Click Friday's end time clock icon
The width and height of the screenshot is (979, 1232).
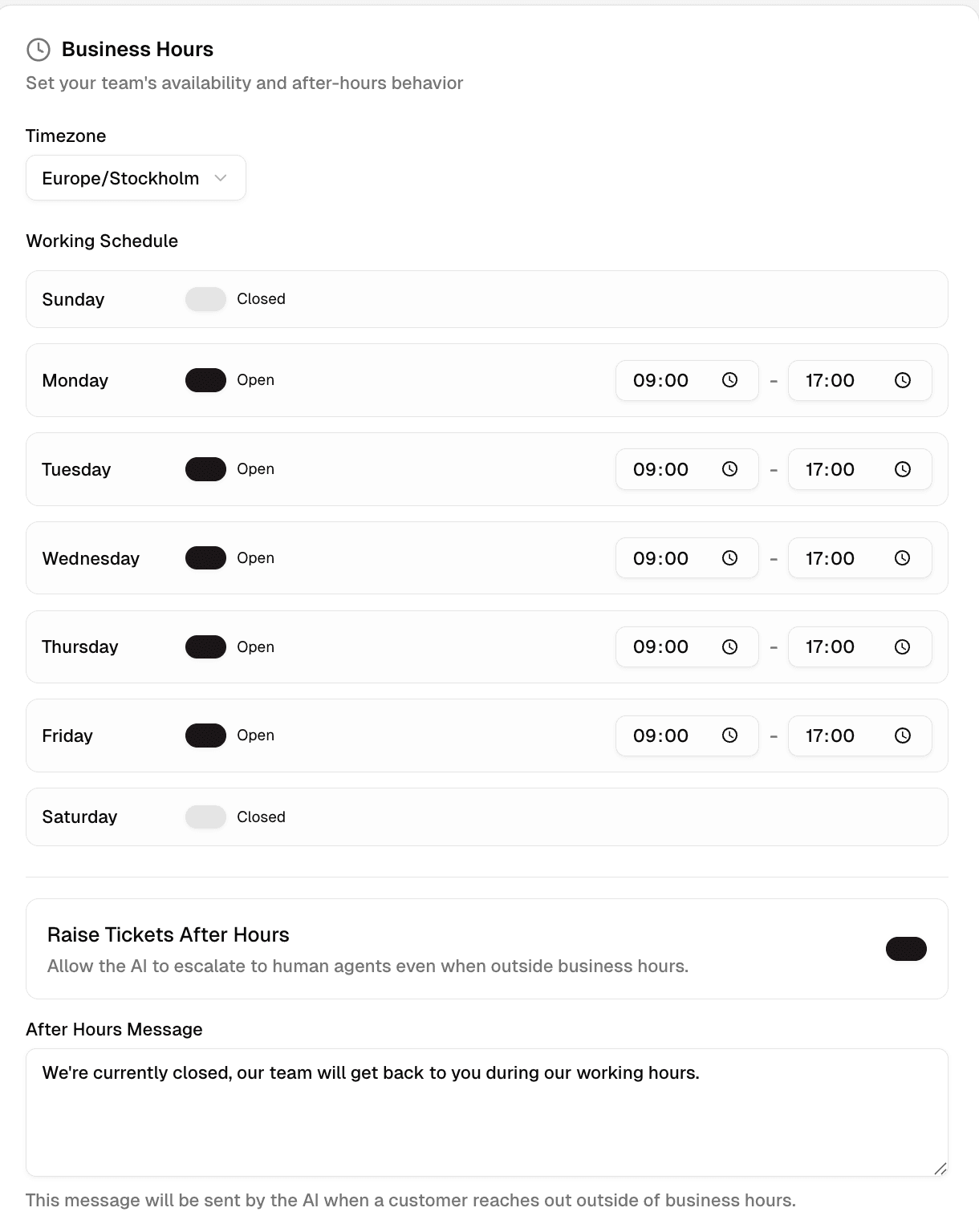click(x=902, y=736)
